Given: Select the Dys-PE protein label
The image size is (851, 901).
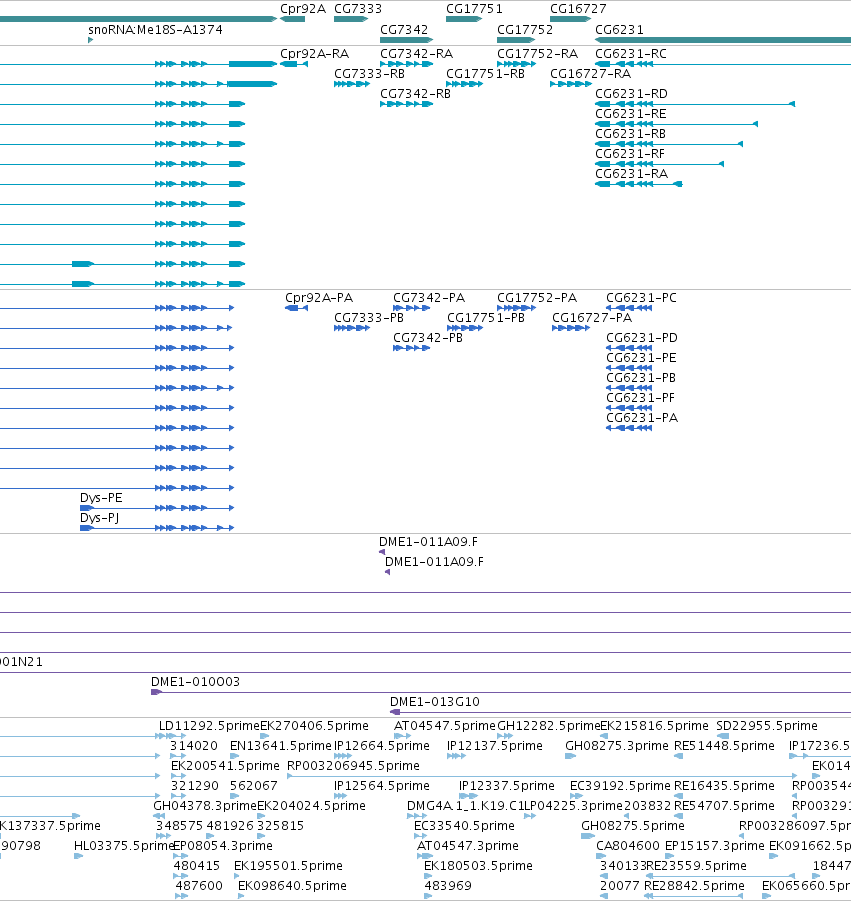Looking at the screenshot, I should tap(101, 498).
